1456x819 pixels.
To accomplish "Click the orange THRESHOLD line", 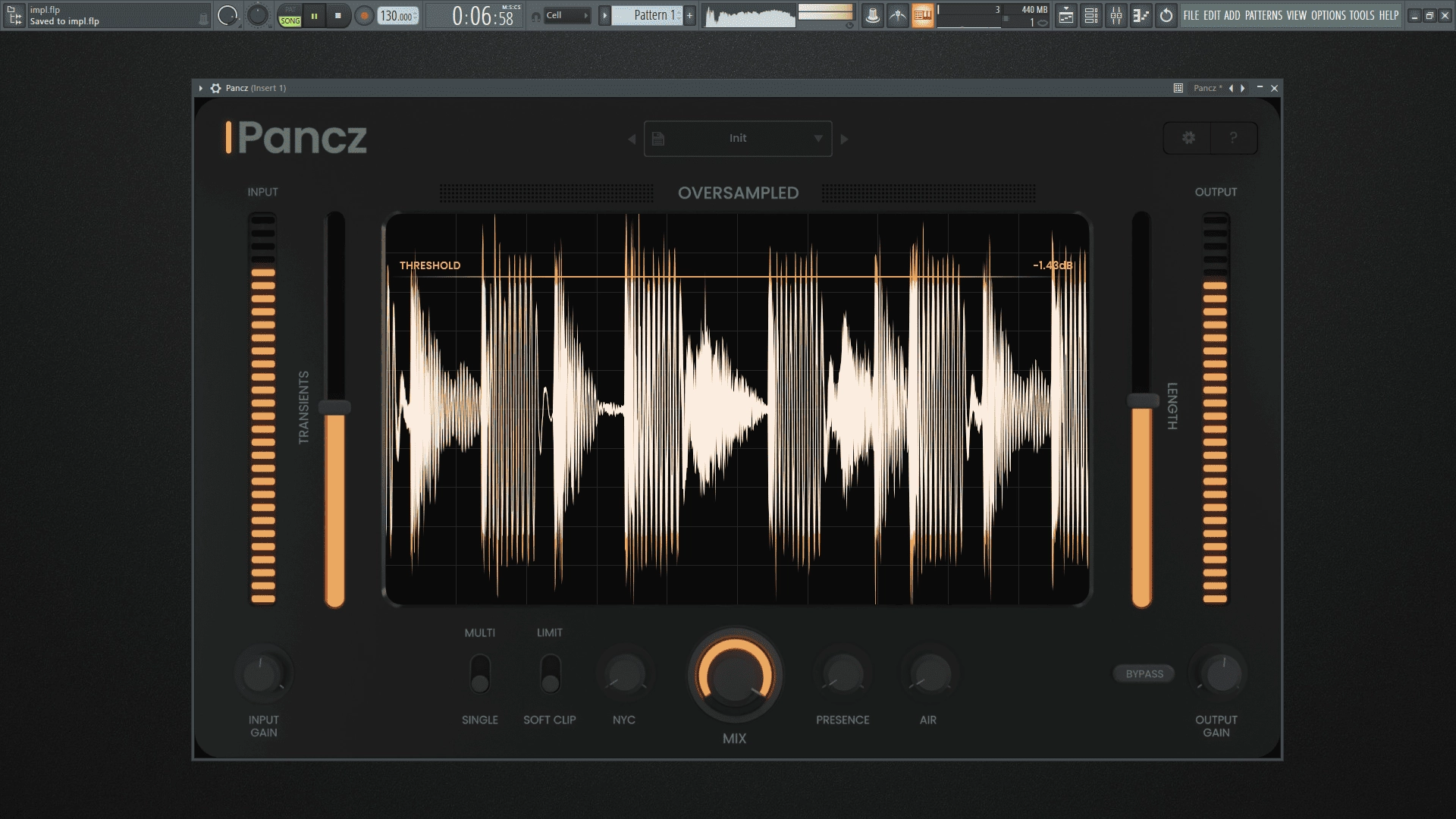I will pyautogui.click(x=736, y=277).
